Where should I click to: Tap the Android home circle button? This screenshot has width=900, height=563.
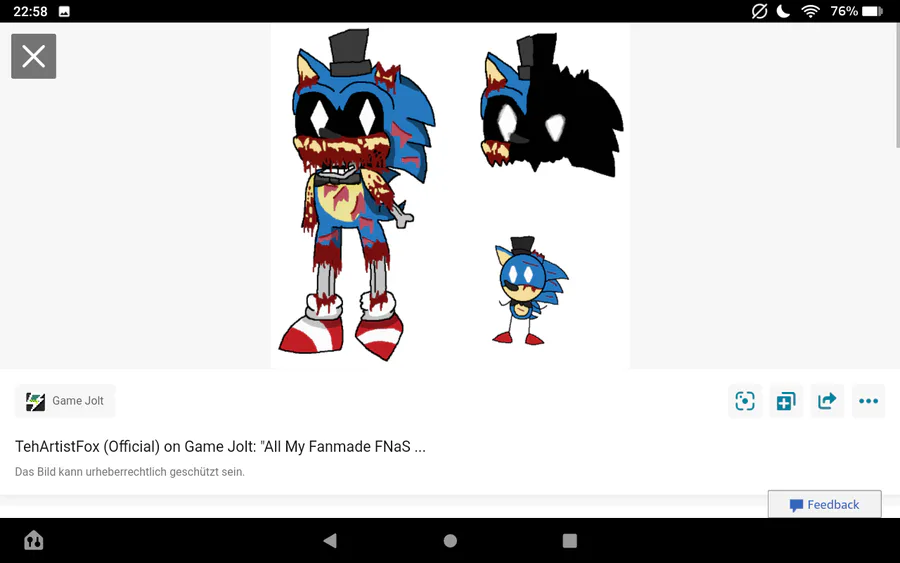(450, 541)
